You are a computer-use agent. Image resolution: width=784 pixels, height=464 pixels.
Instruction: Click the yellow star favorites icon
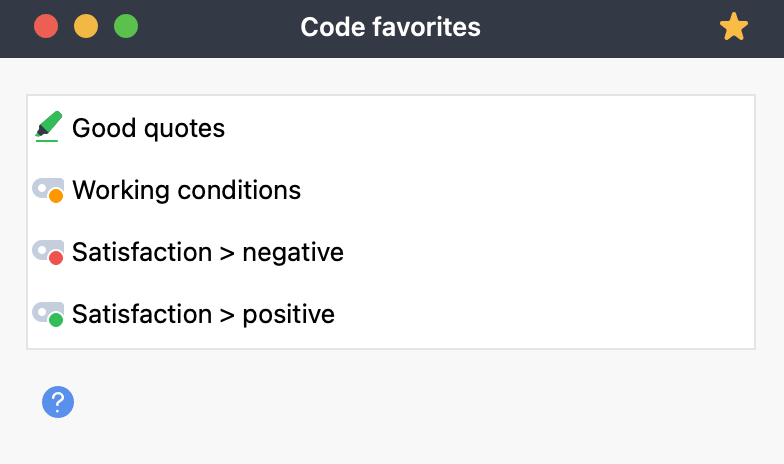pyautogui.click(x=734, y=26)
